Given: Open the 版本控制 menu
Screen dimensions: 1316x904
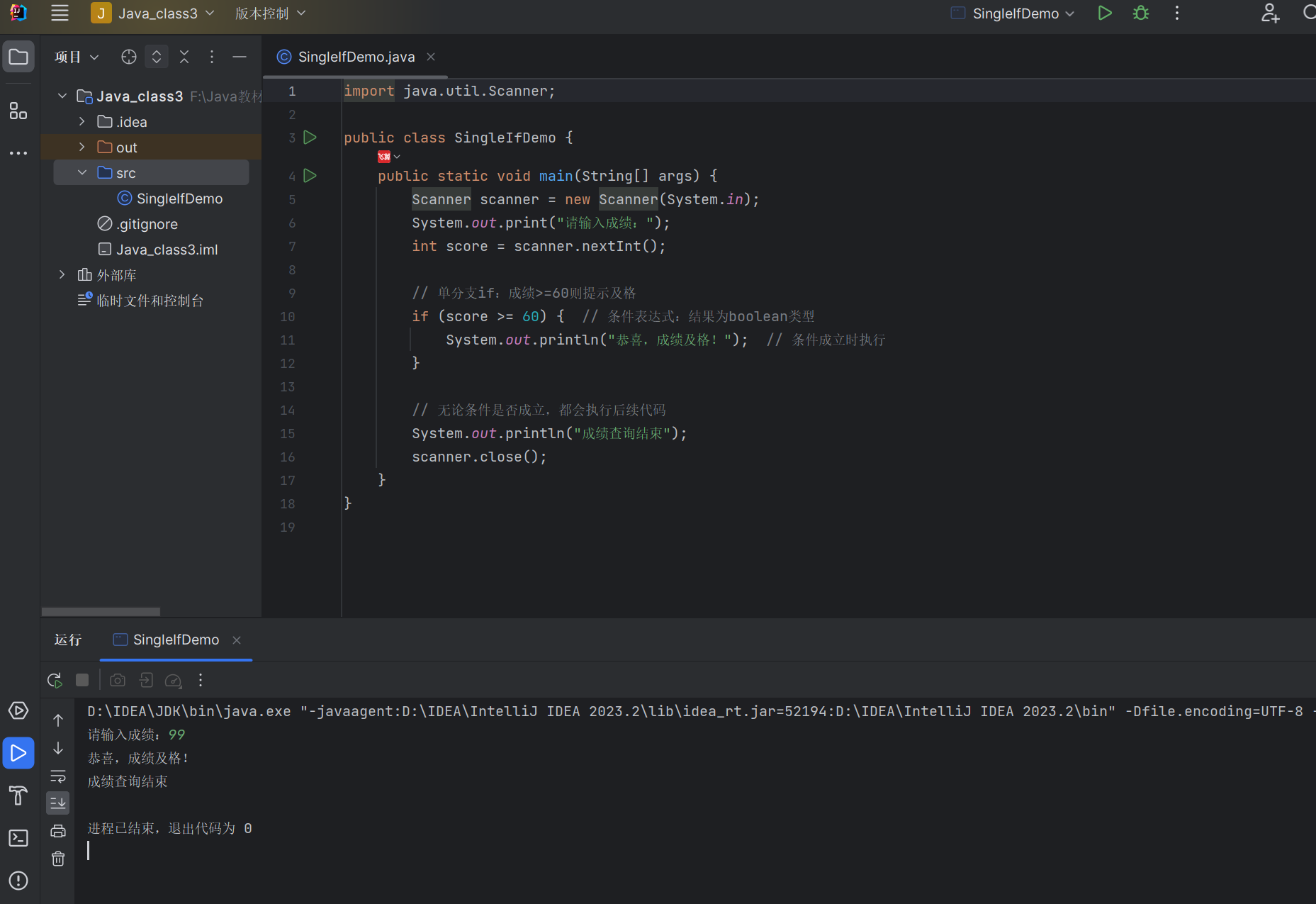Looking at the screenshot, I should click(x=270, y=13).
